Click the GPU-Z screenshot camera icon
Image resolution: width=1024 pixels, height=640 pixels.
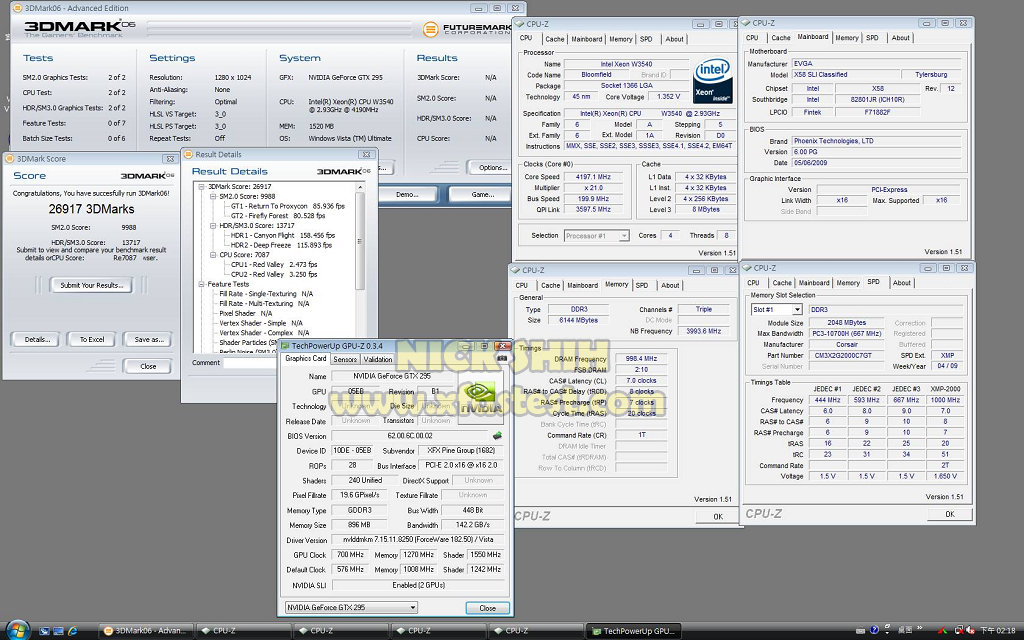pos(502,358)
